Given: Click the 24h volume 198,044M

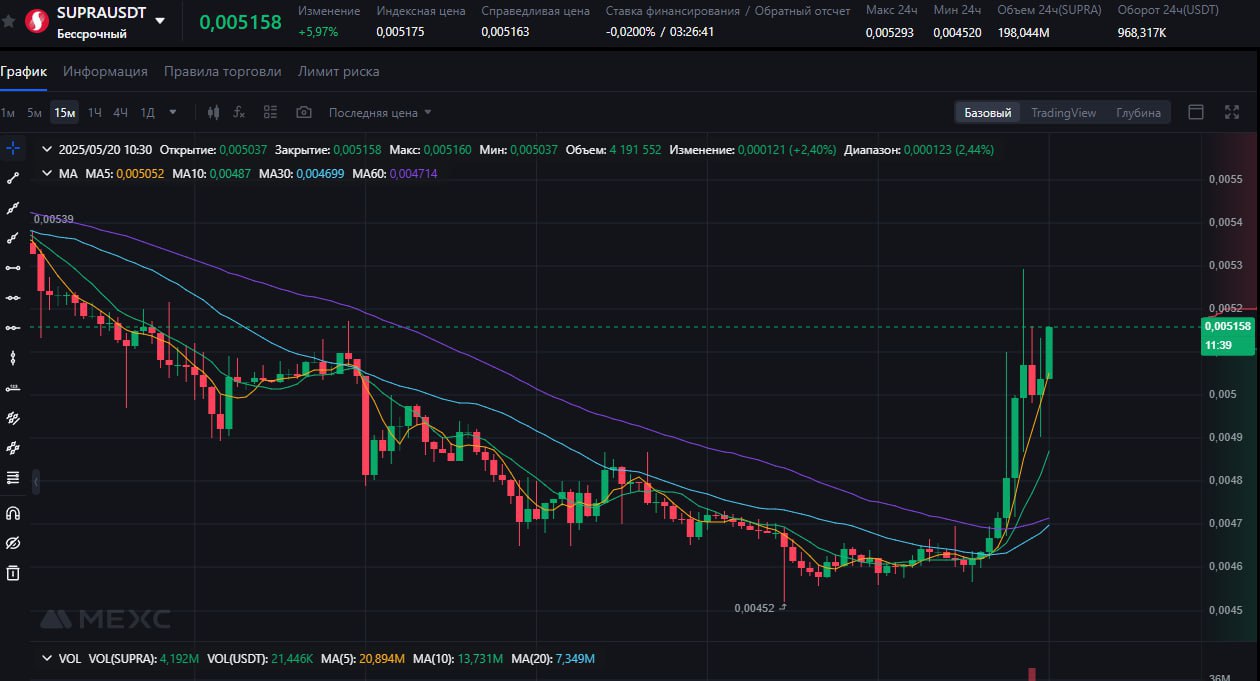Looking at the screenshot, I should (1023, 32).
